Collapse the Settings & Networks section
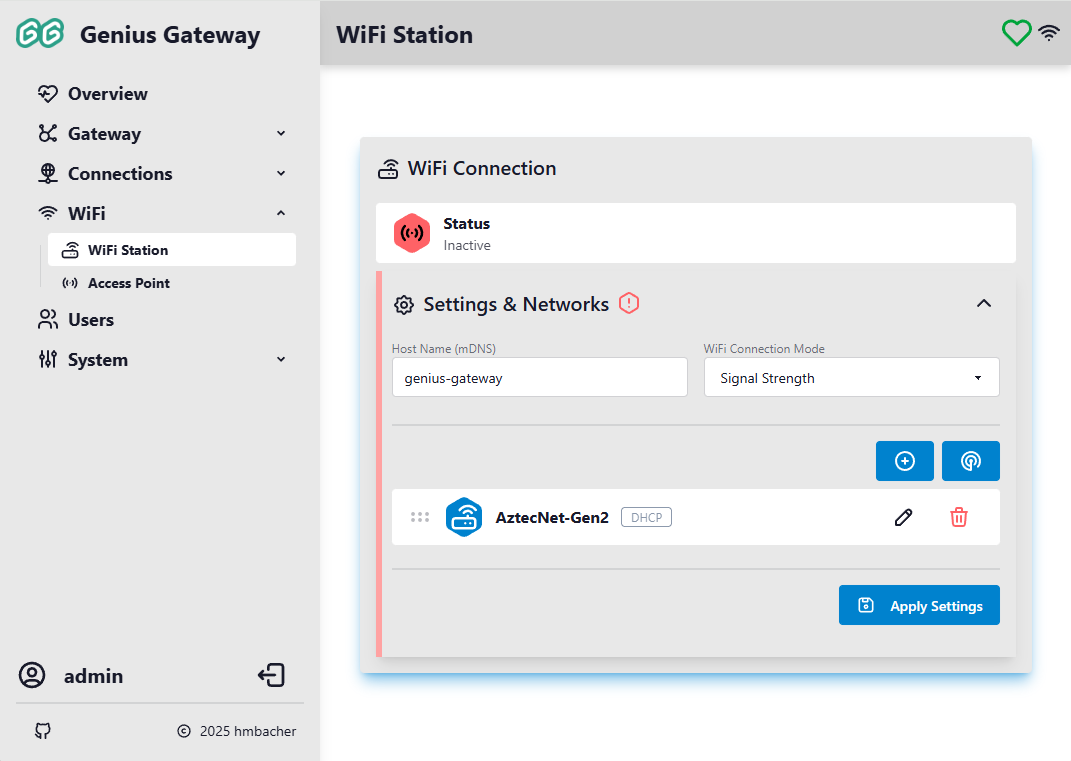This screenshot has width=1071, height=761. click(x=983, y=304)
